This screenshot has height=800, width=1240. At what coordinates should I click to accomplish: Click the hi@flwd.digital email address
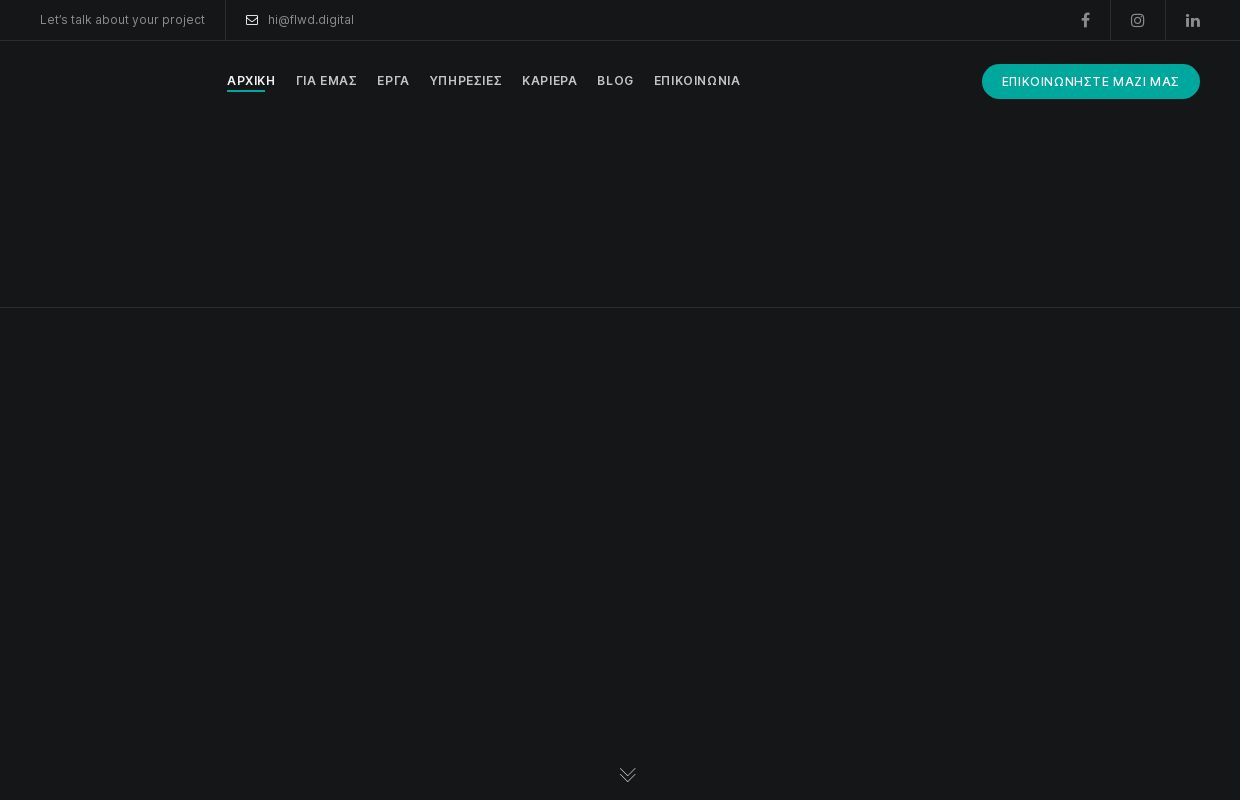click(x=311, y=20)
